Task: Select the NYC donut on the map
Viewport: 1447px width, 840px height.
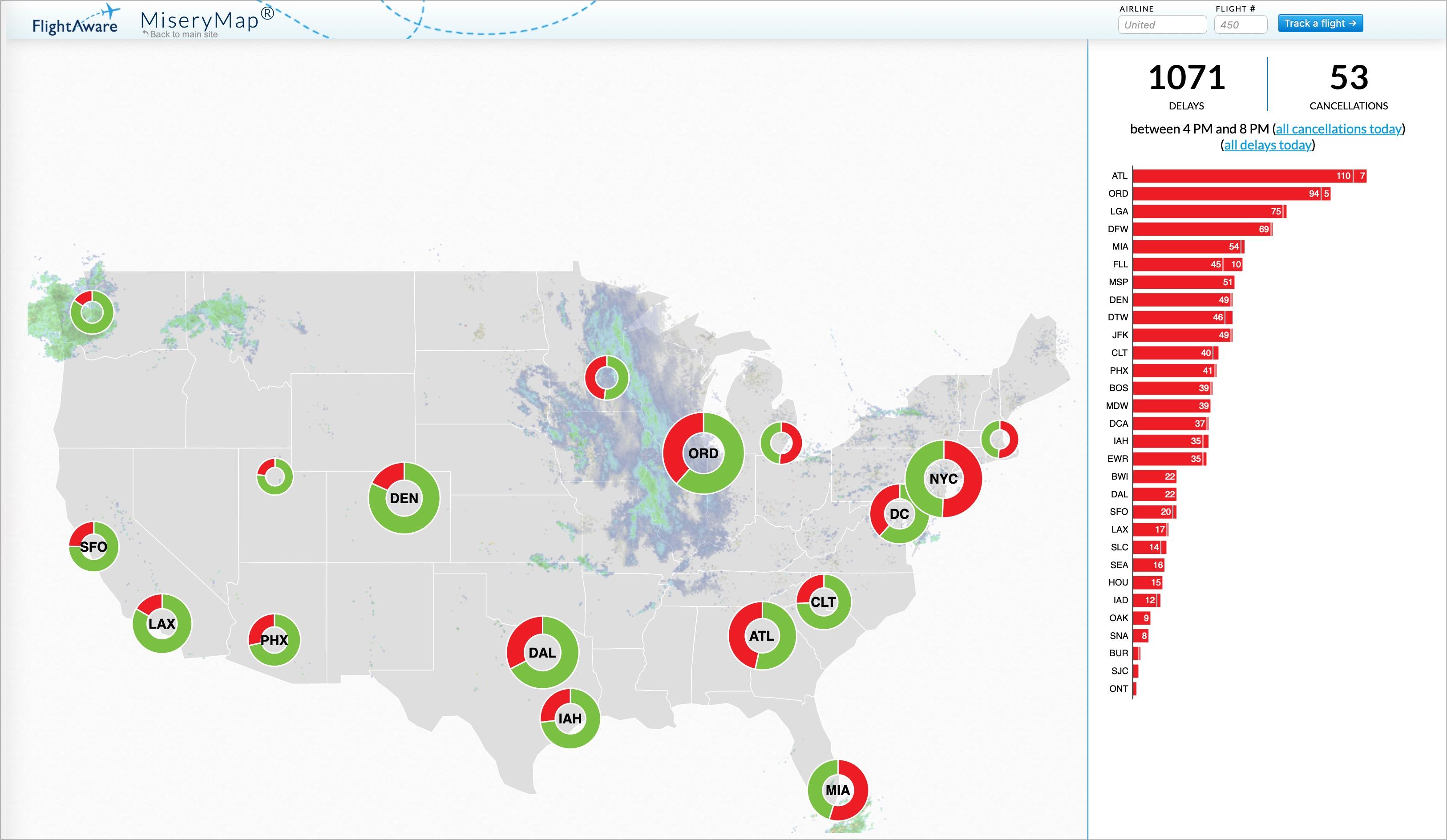Action: coord(943,478)
